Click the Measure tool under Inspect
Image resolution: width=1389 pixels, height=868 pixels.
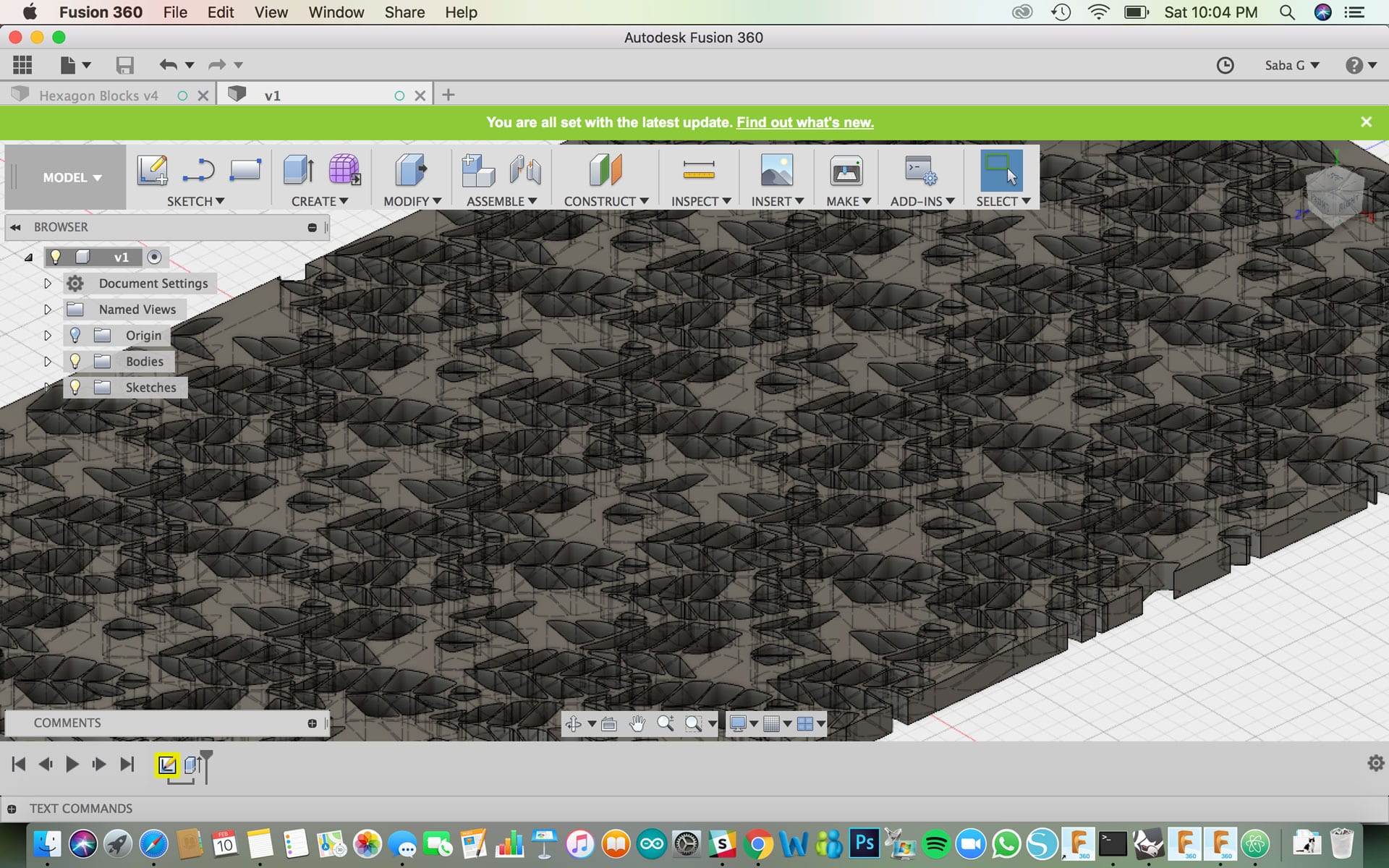point(698,171)
